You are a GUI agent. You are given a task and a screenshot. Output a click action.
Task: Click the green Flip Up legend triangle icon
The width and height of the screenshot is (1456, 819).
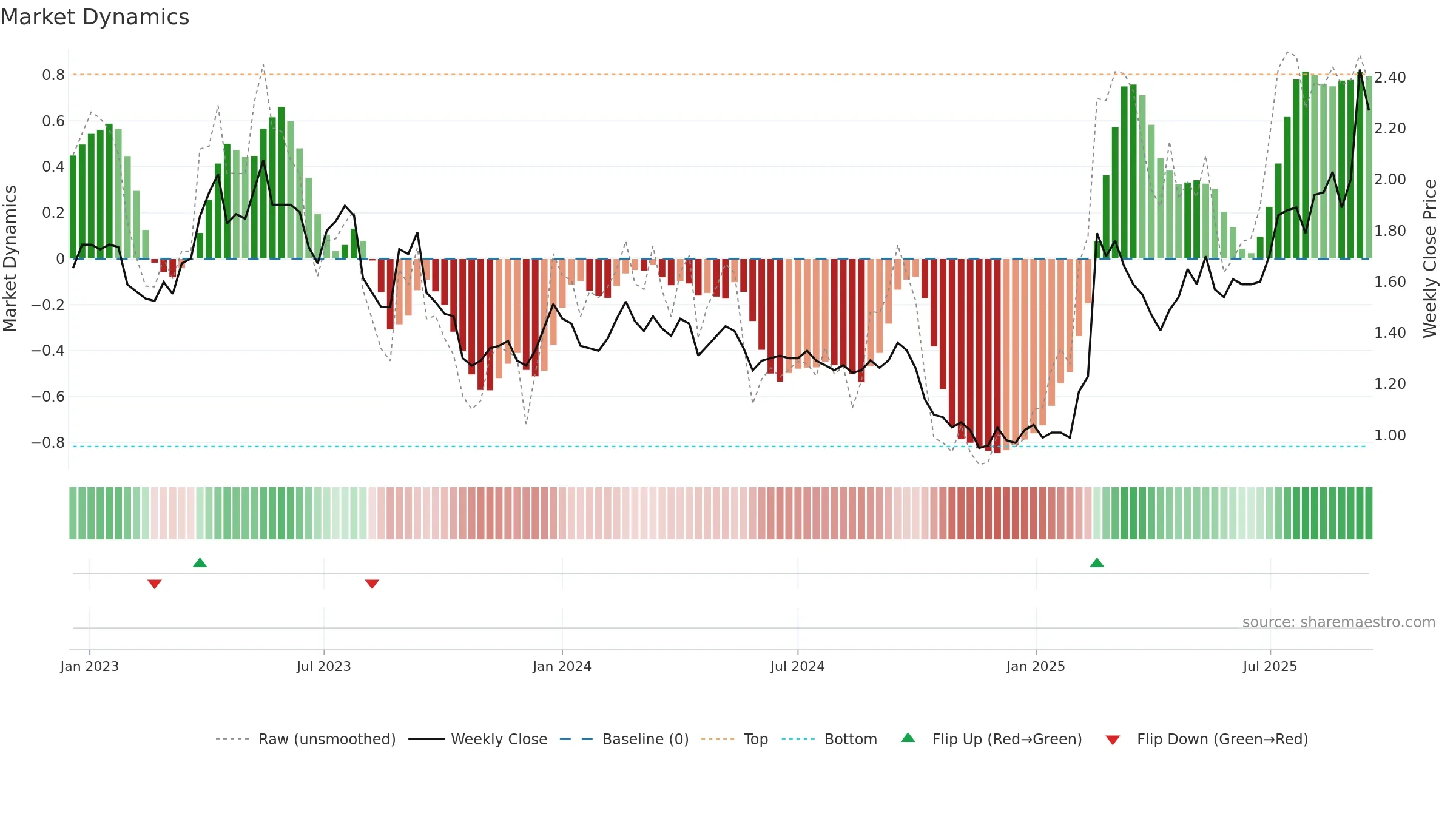click(x=908, y=738)
